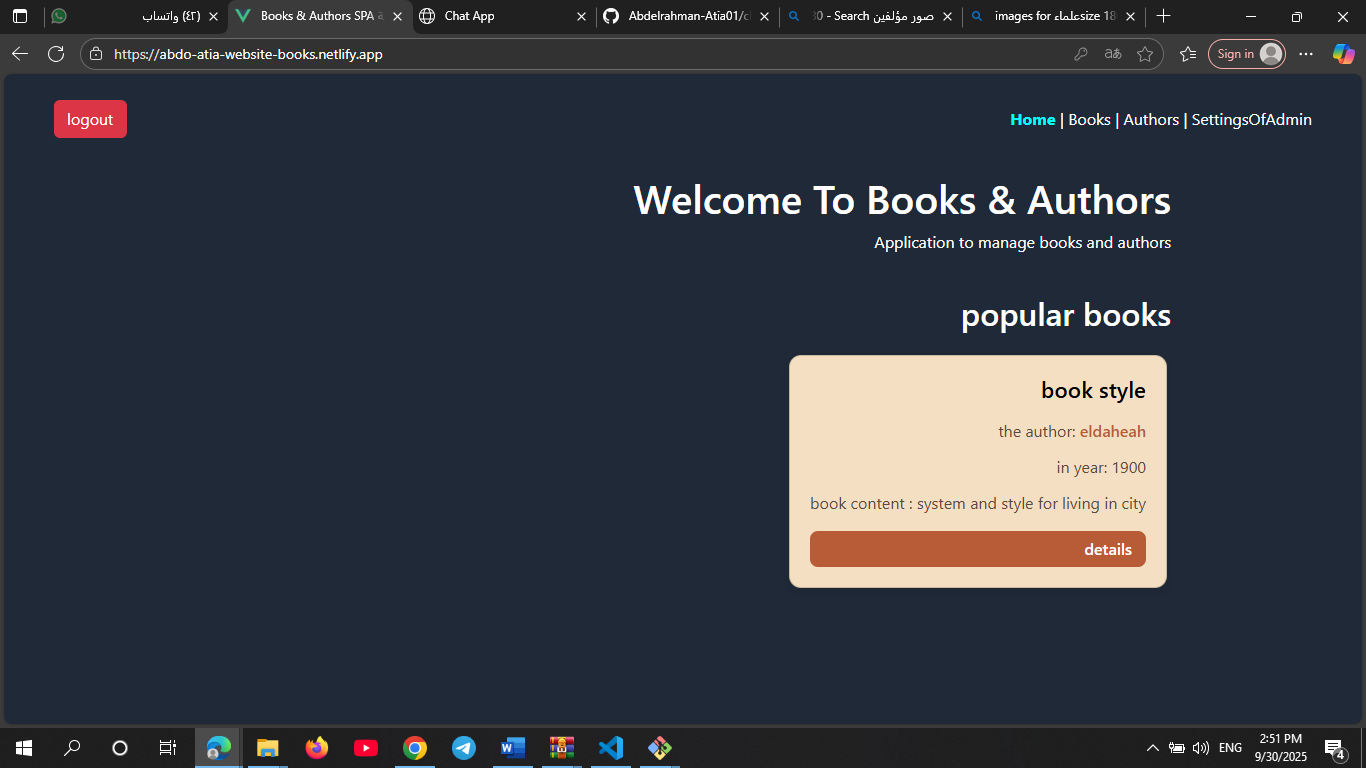Switch to the Chat App tab
The image size is (1366, 768).
click(495, 16)
